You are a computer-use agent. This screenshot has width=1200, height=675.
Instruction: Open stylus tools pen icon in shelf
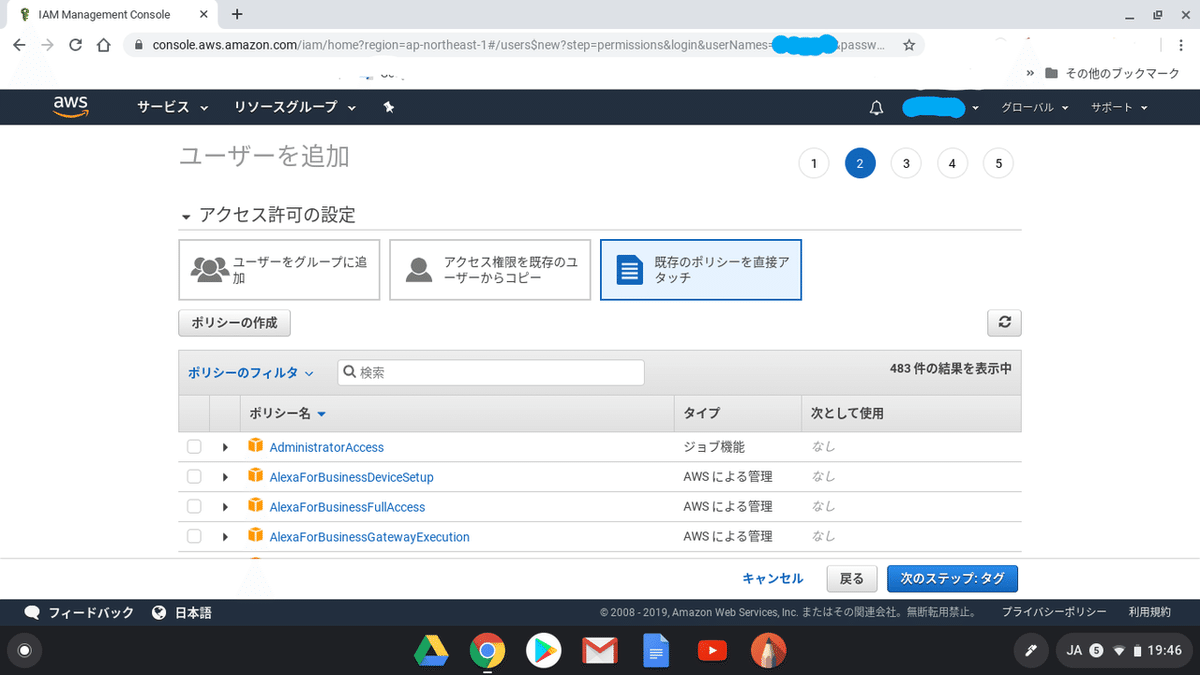1029,651
